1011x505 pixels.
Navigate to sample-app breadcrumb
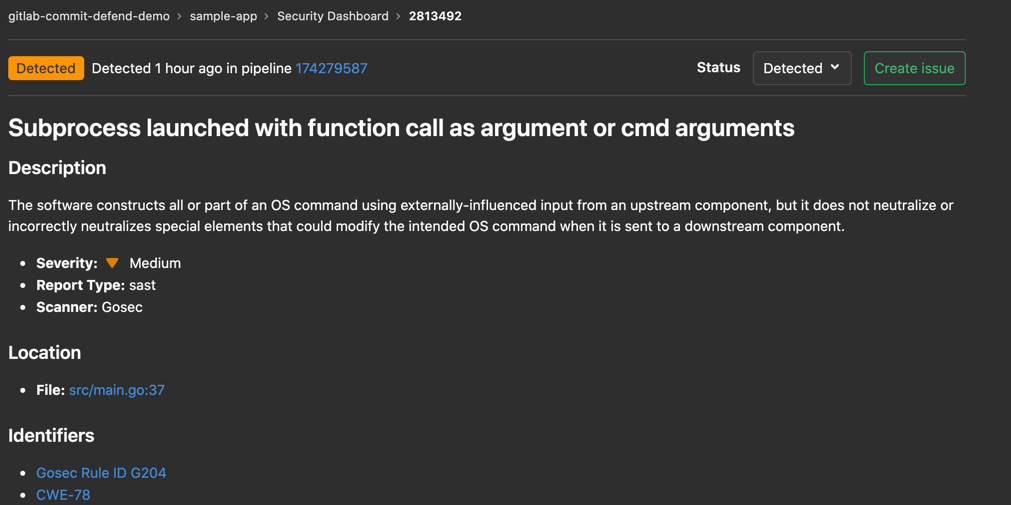click(x=223, y=16)
